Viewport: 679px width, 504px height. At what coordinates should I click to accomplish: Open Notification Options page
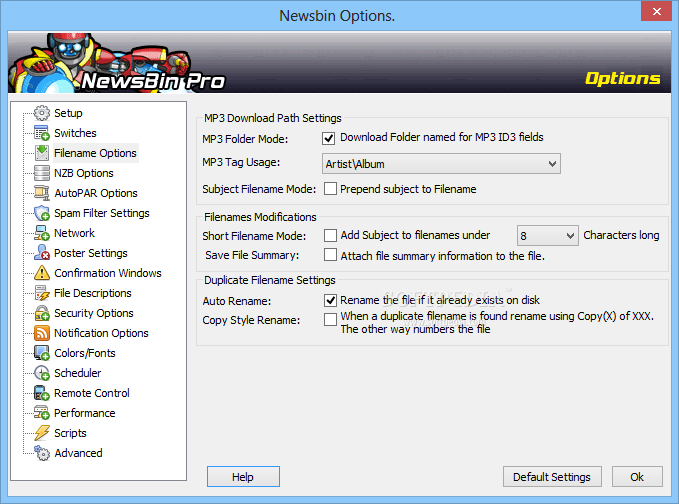(101, 333)
